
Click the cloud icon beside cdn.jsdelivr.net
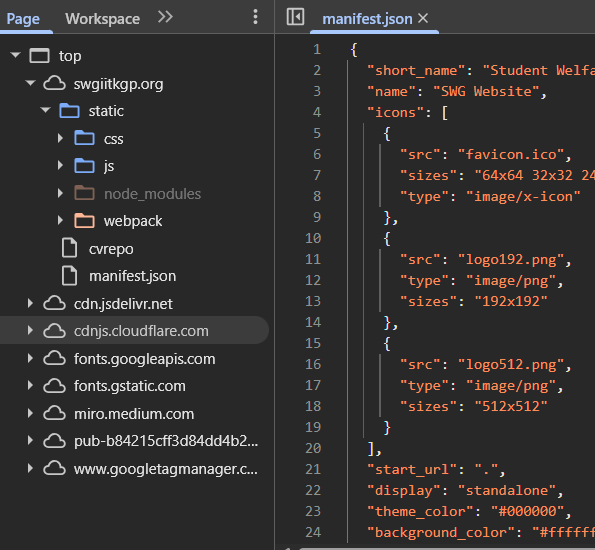pyautogui.click(x=54, y=303)
